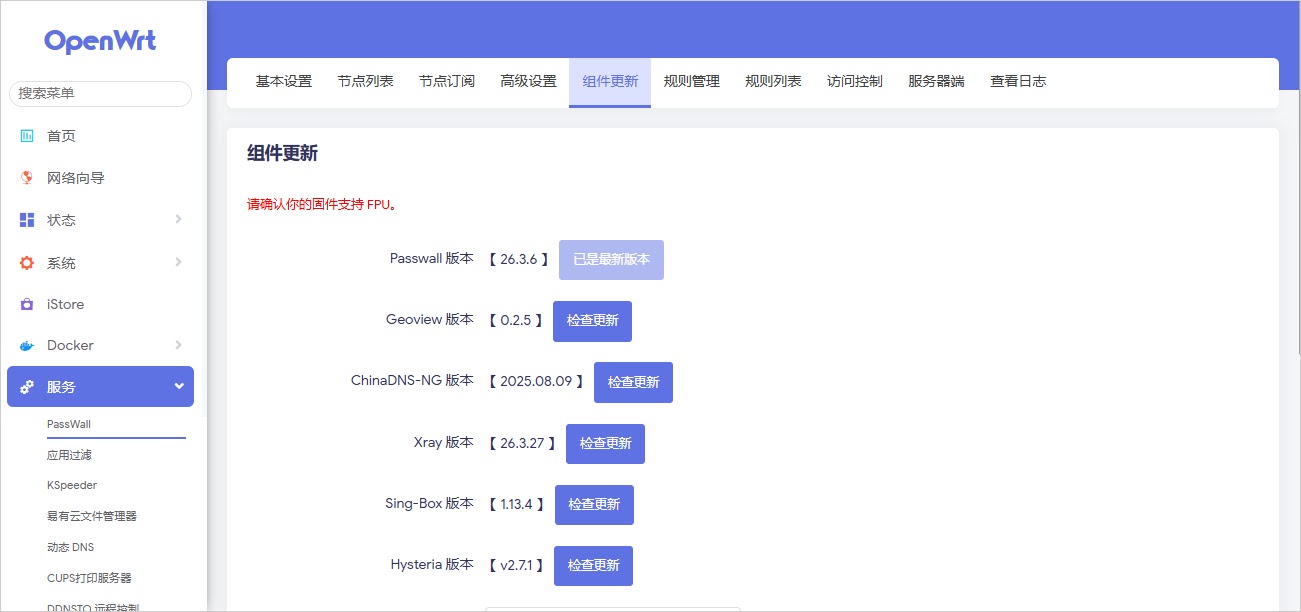This screenshot has width=1301, height=612.
Task: Check for Sing-Box updates
Action: (594, 505)
